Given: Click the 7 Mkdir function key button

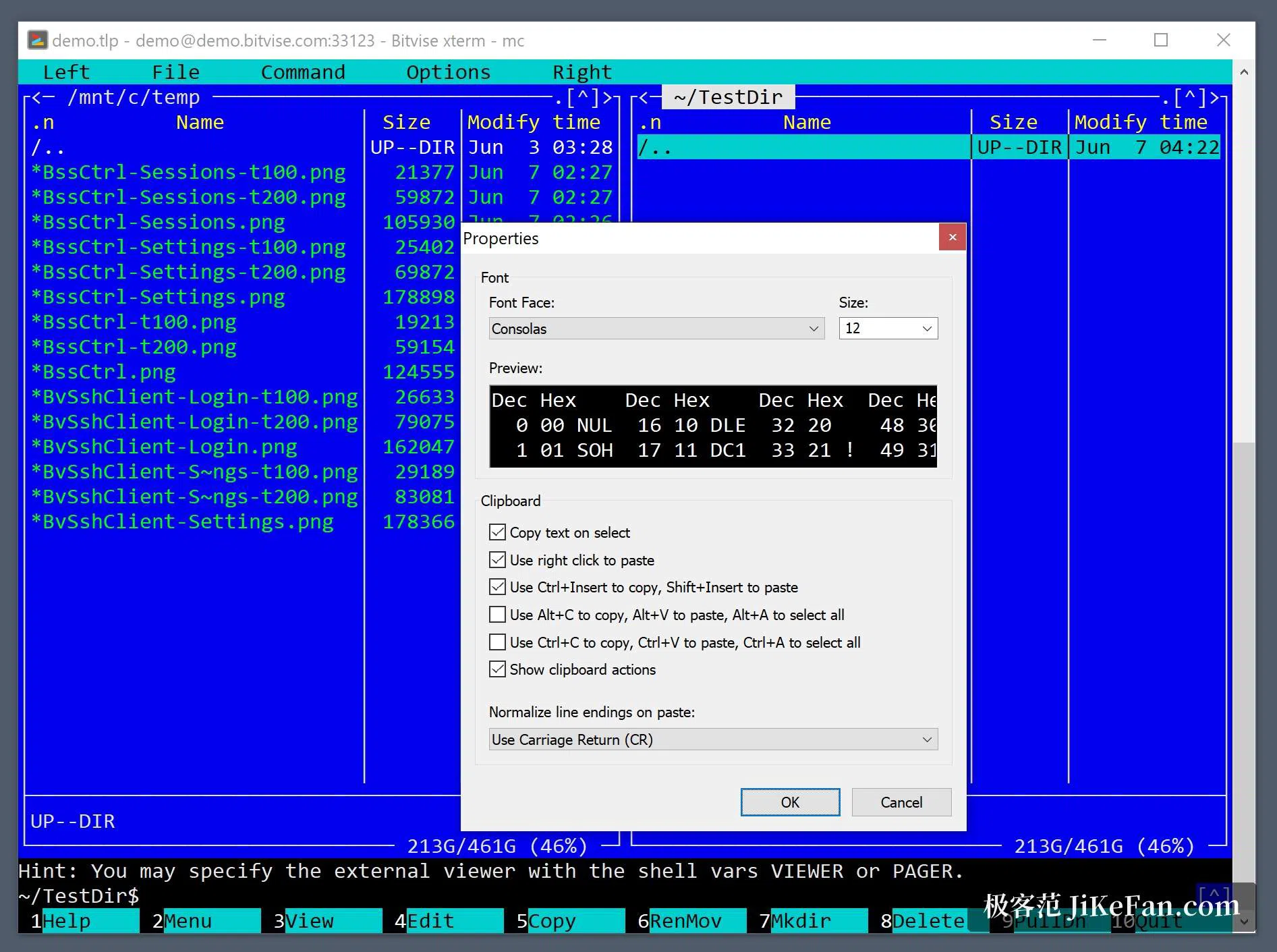Looking at the screenshot, I should click(x=813, y=921).
